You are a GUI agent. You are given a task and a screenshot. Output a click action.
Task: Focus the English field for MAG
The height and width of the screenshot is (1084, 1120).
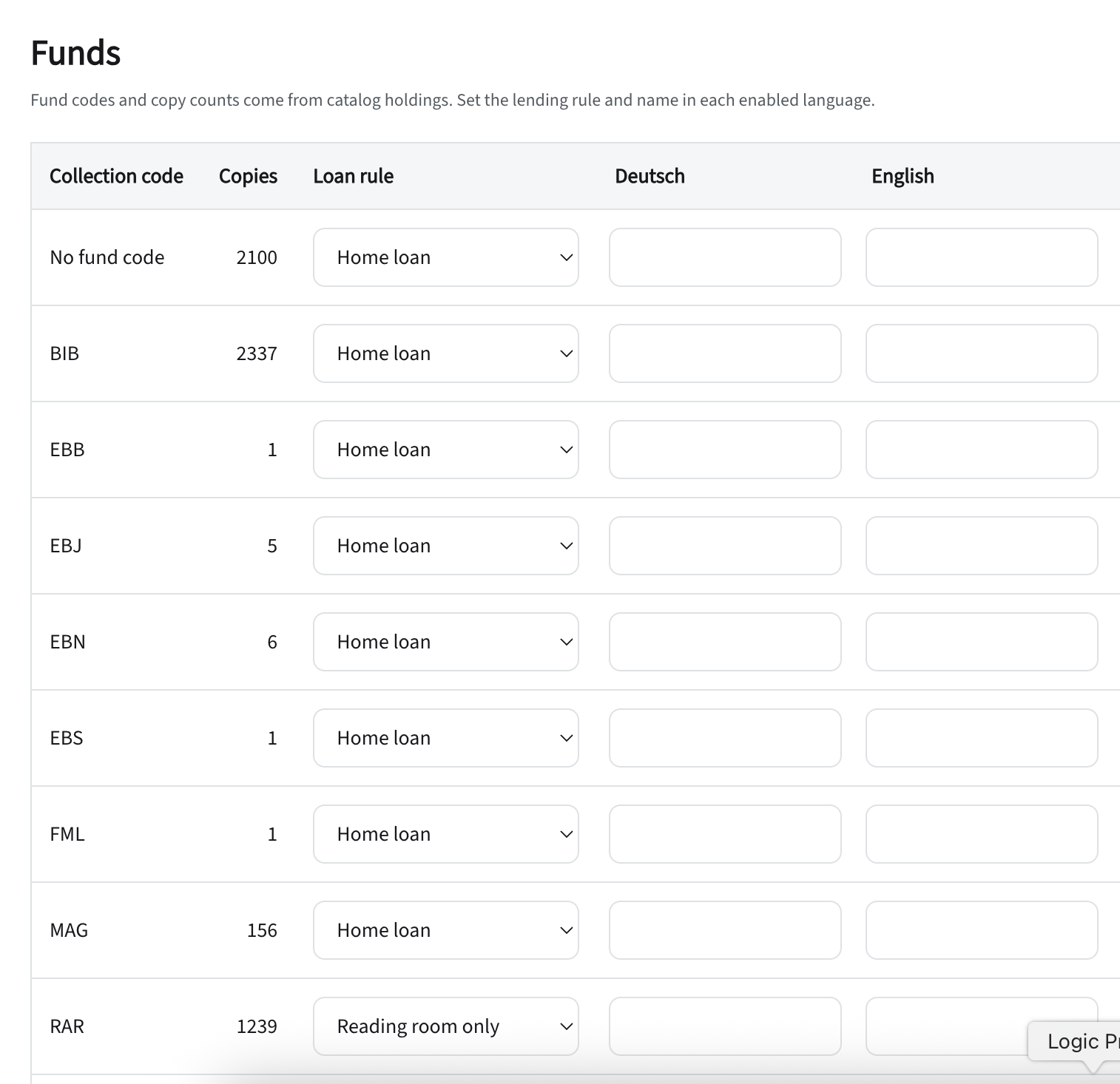click(982, 930)
